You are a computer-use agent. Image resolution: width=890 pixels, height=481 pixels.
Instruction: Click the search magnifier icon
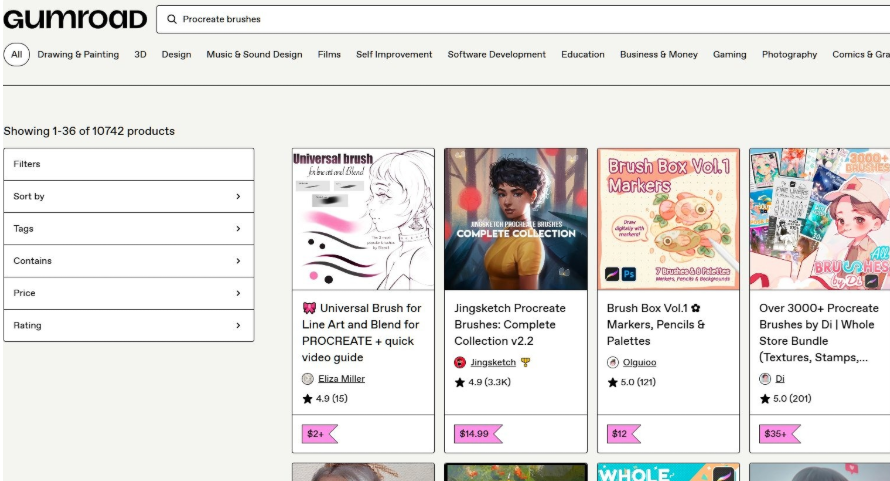(x=171, y=19)
